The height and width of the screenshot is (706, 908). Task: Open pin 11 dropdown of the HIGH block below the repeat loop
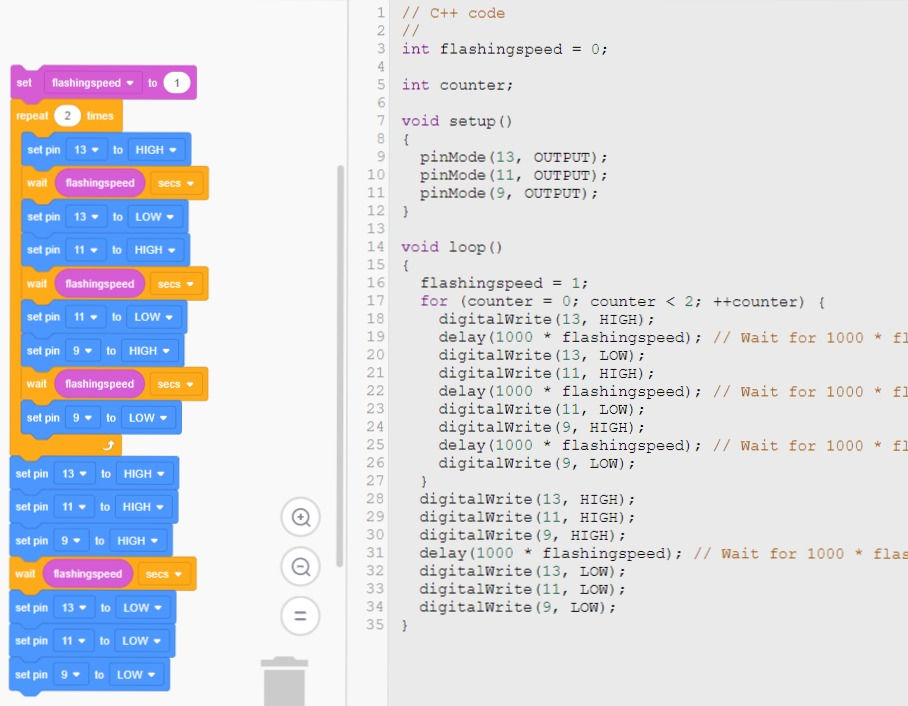pos(74,507)
